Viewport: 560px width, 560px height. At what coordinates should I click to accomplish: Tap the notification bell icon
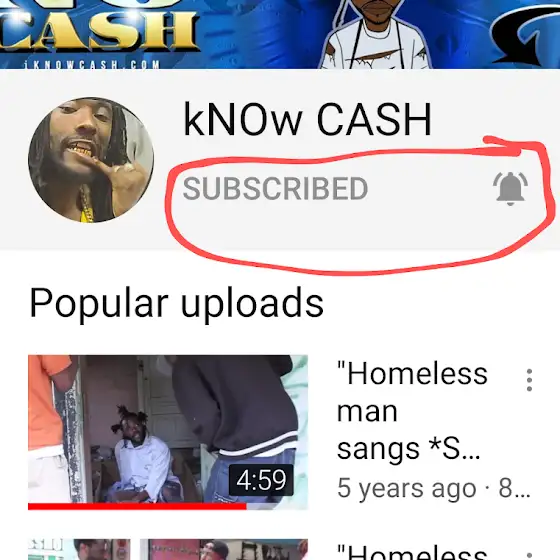coord(510,189)
